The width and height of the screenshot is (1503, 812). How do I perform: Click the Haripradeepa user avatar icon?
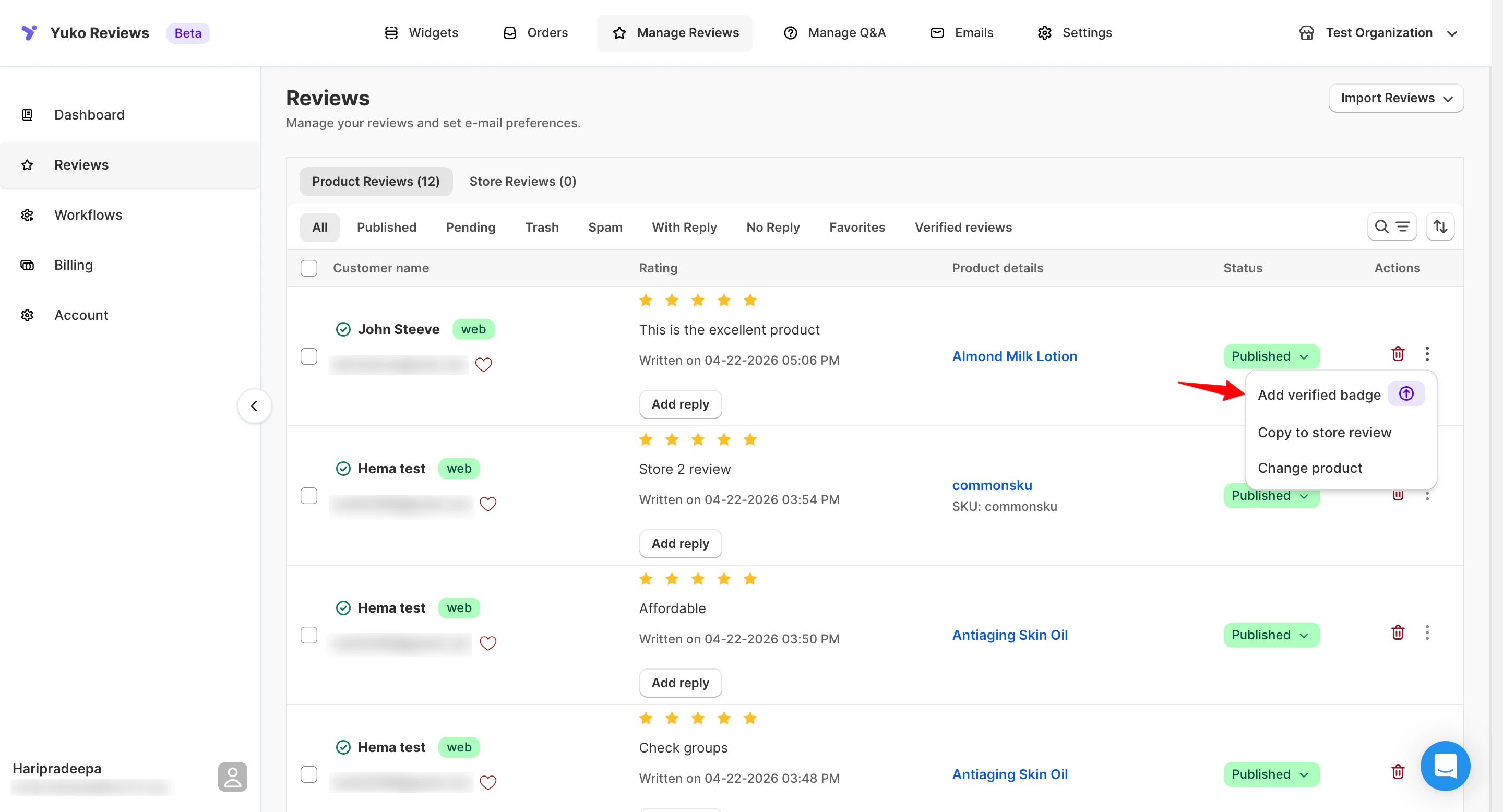[232, 777]
